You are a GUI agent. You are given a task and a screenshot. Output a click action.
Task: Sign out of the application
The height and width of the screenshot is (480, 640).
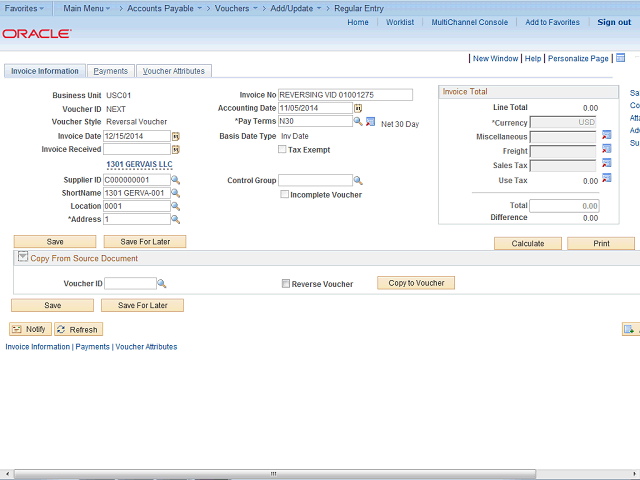point(614,22)
